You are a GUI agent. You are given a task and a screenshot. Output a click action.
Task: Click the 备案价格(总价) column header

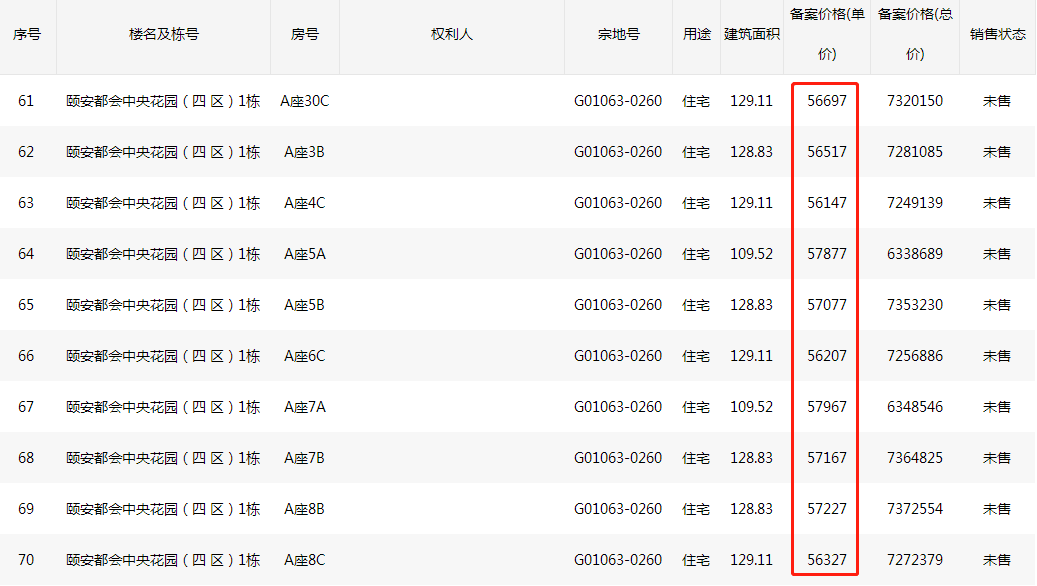click(915, 34)
